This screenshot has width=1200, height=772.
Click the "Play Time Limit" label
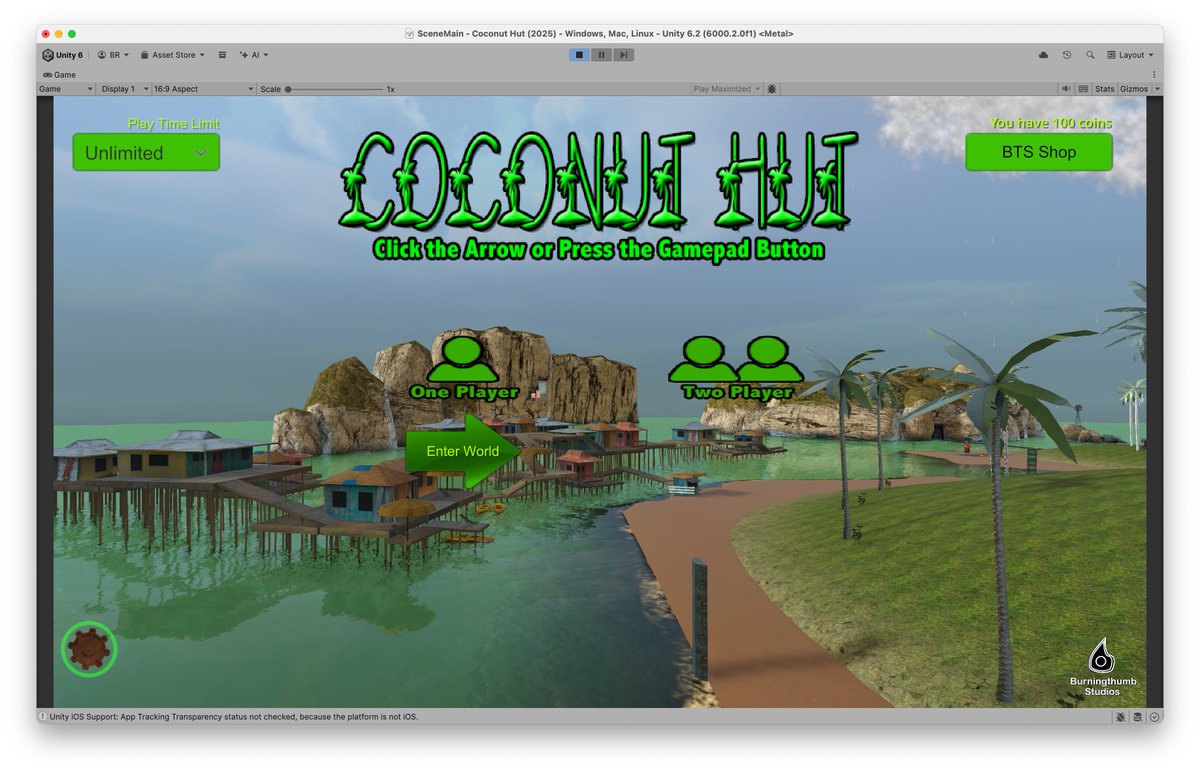(174, 124)
